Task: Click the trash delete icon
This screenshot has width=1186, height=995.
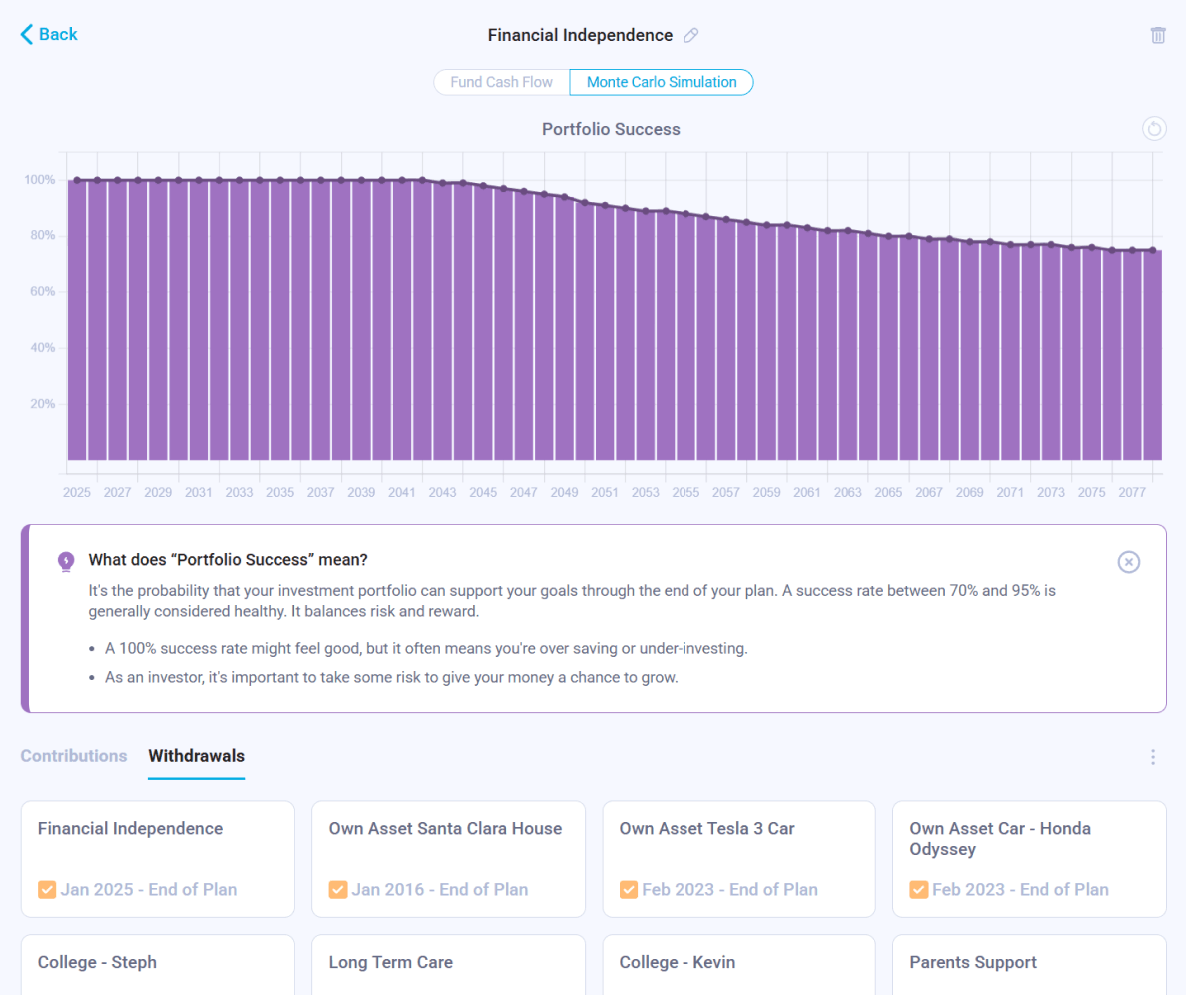Action: coord(1158,35)
